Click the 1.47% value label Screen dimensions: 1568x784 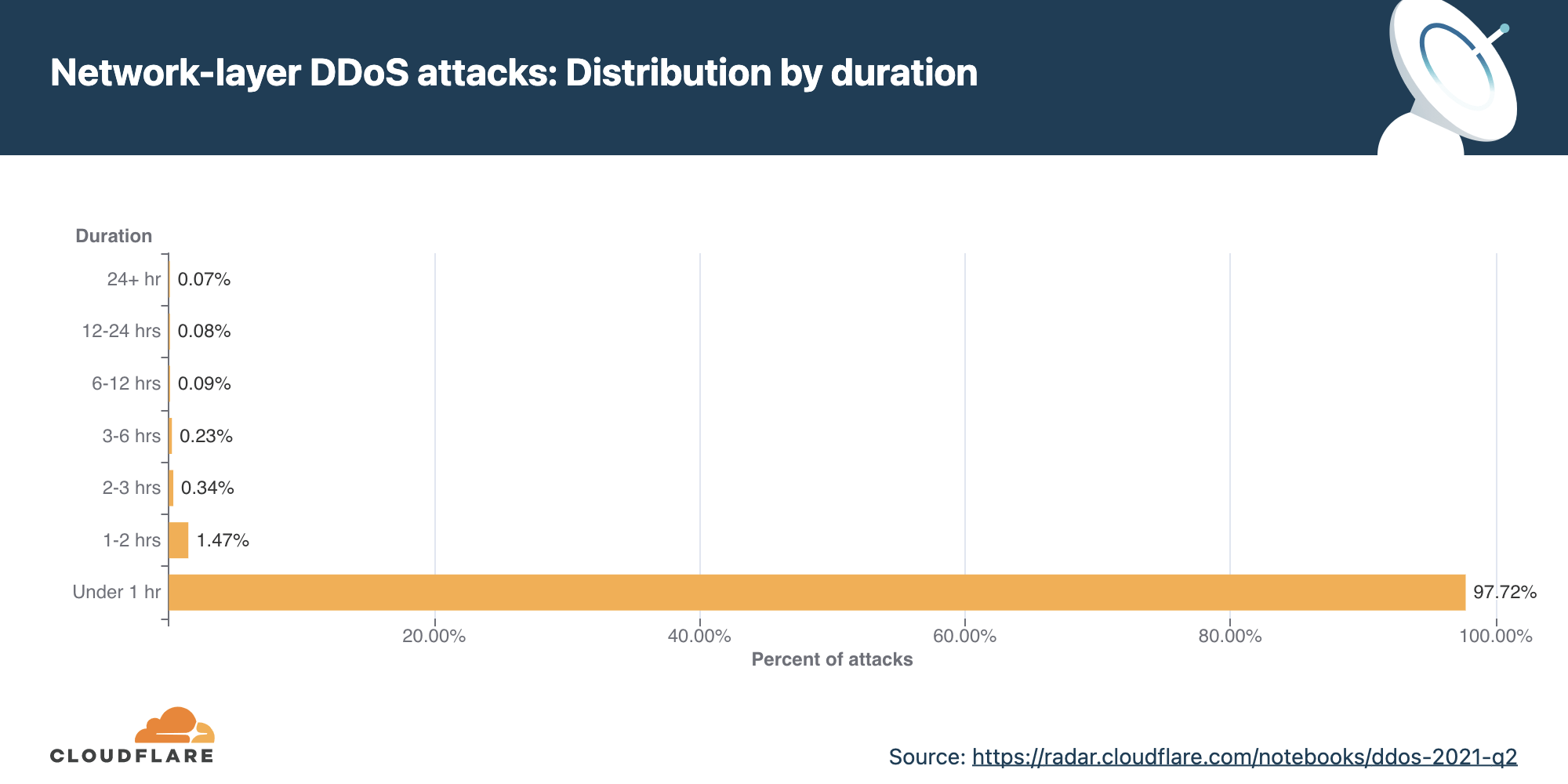(x=223, y=540)
